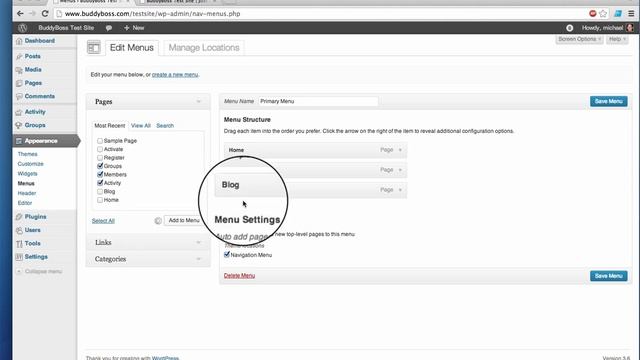Click the Pages sidebar icon
640x360 pixels.
19,83
